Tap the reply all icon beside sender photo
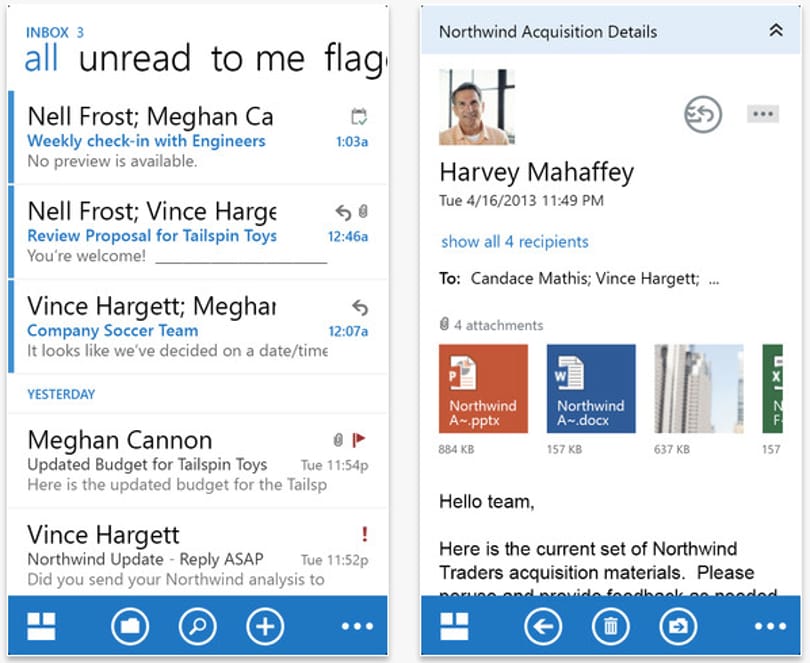 pyautogui.click(x=703, y=114)
